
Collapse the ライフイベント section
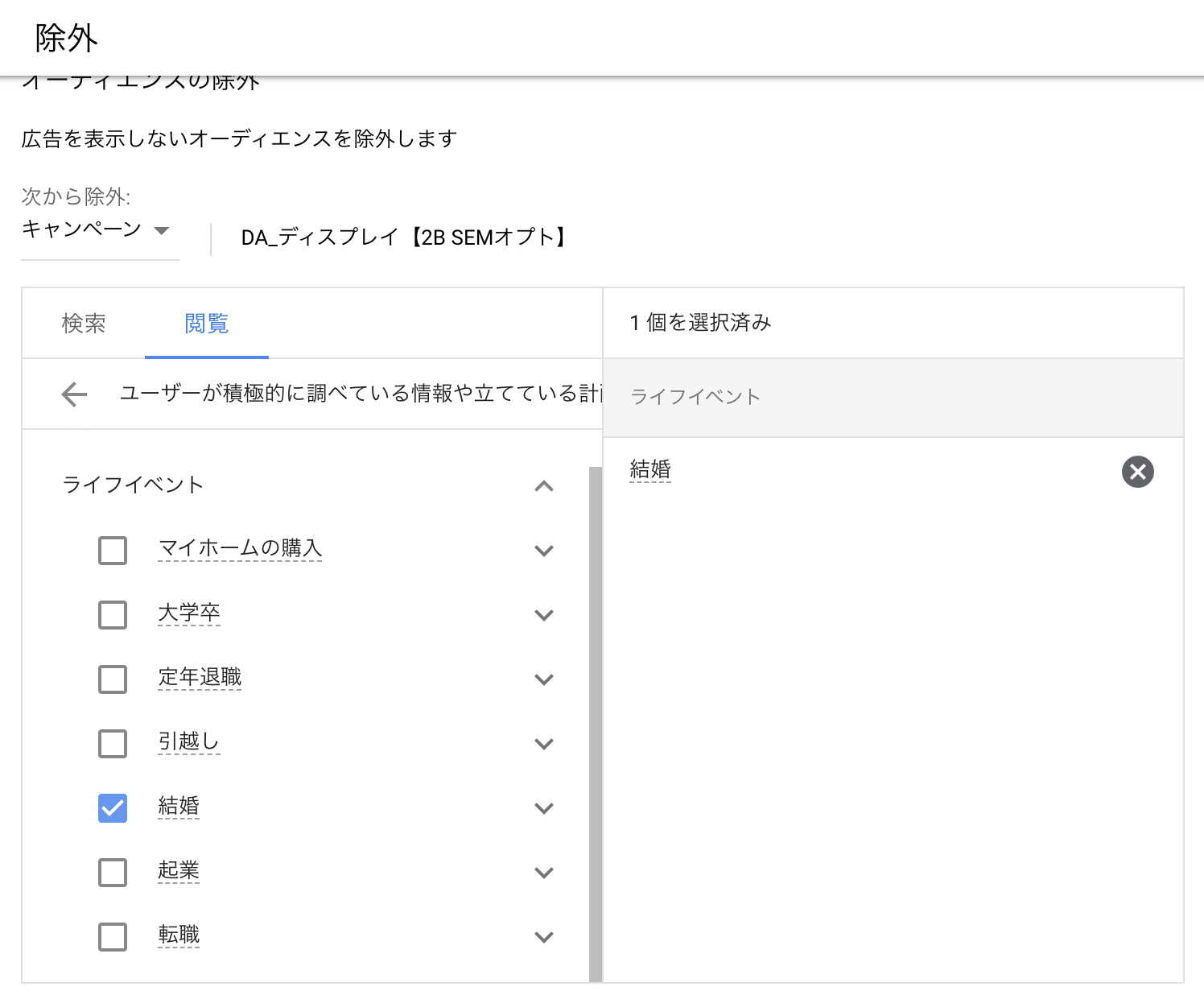pyautogui.click(x=544, y=486)
